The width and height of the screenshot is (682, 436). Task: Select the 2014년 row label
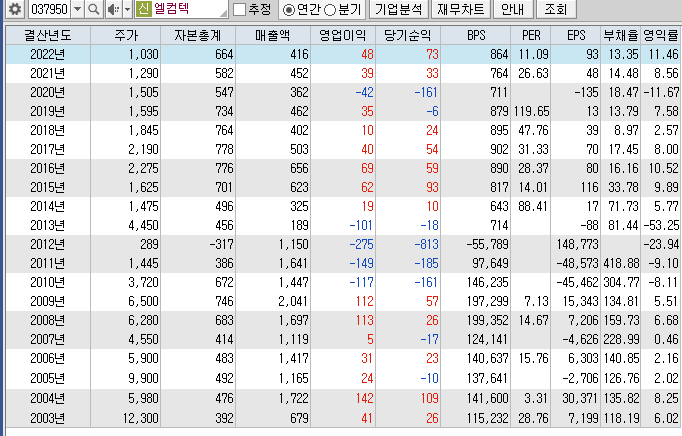47,206
